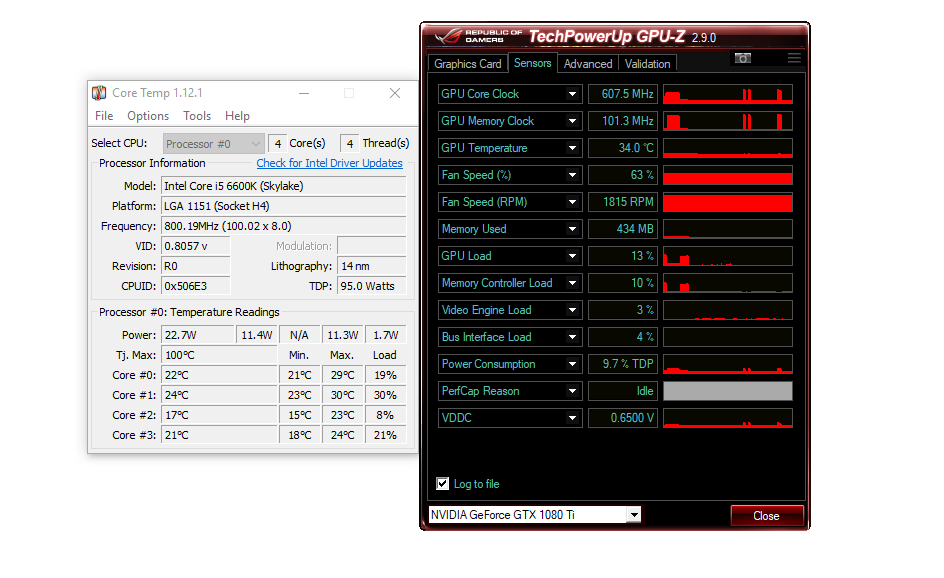
Task: Toggle the Log to file checkbox
Action: (x=442, y=483)
